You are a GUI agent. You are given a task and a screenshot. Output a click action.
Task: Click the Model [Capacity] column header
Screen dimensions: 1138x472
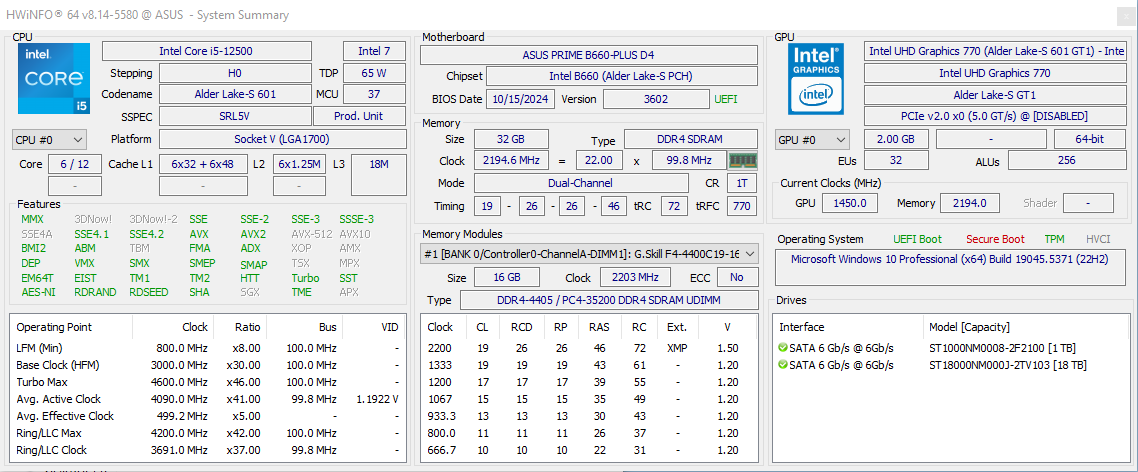click(x=969, y=327)
